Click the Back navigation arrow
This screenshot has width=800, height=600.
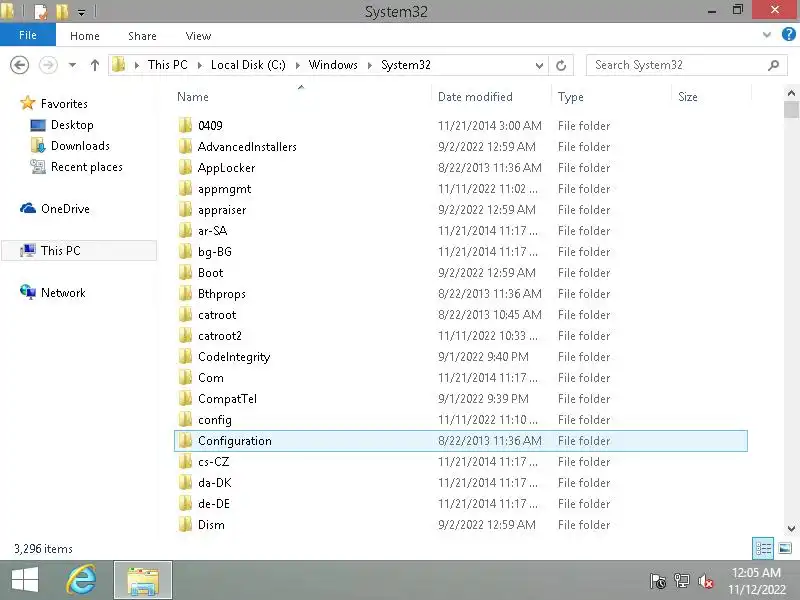19,65
